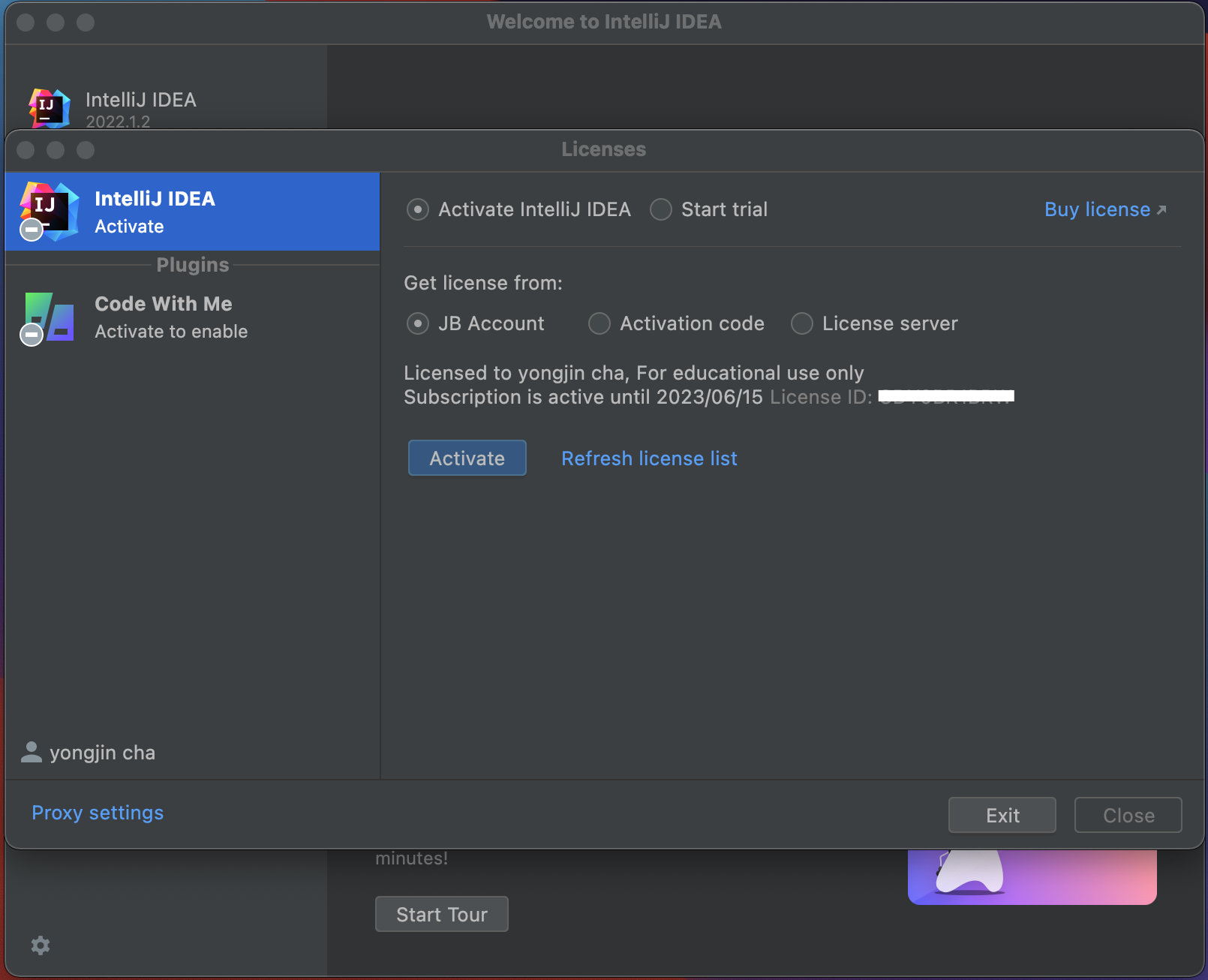Open settings gear in Welcome window
The width and height of the screenshot is (1208, 980).
coord(41,945)
